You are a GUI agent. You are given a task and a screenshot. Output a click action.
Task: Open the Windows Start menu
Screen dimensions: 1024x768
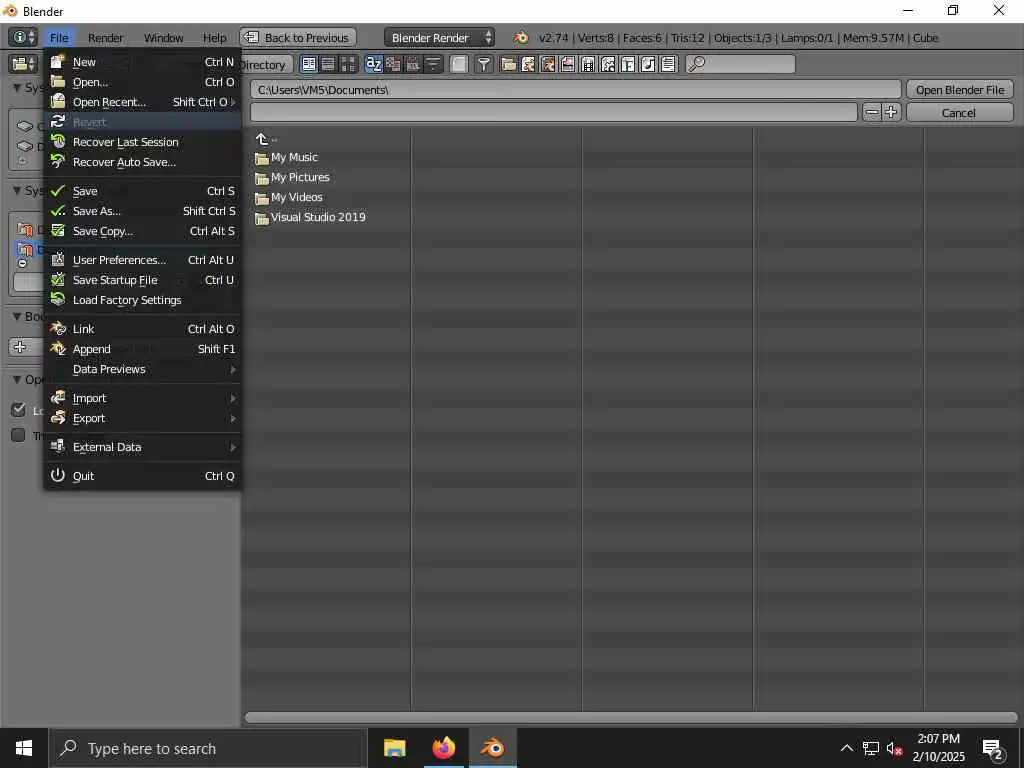click(24, 748)
